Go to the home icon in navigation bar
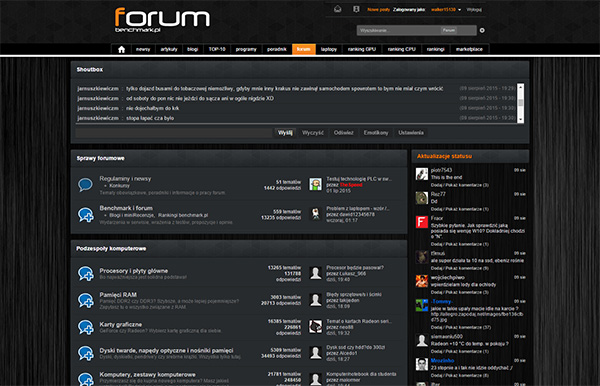This screenshot has height=386, width=600. (121, 49)
